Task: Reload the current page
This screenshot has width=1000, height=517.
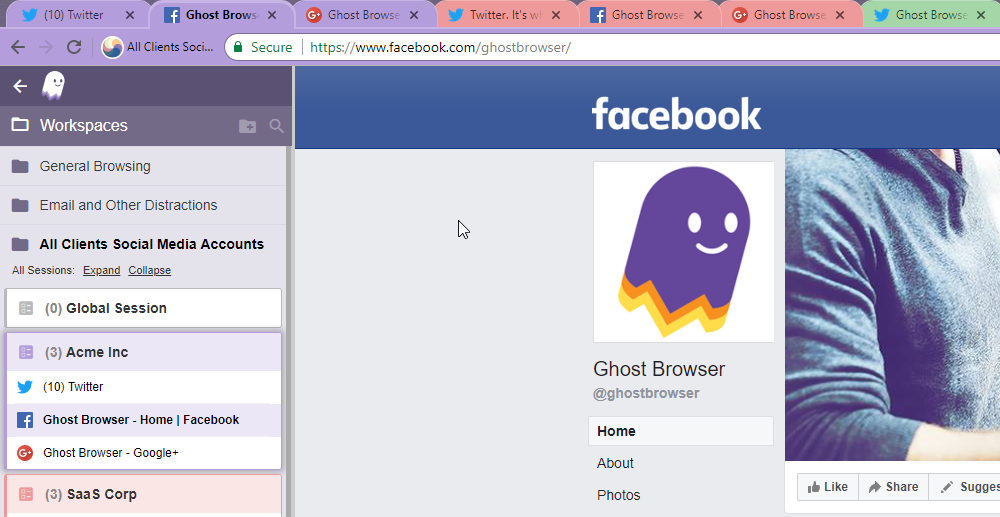Action: pos(74,47)
